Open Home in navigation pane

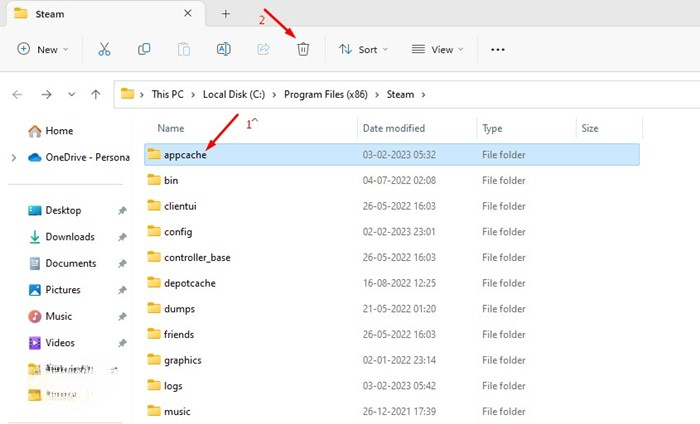point(50,131)
